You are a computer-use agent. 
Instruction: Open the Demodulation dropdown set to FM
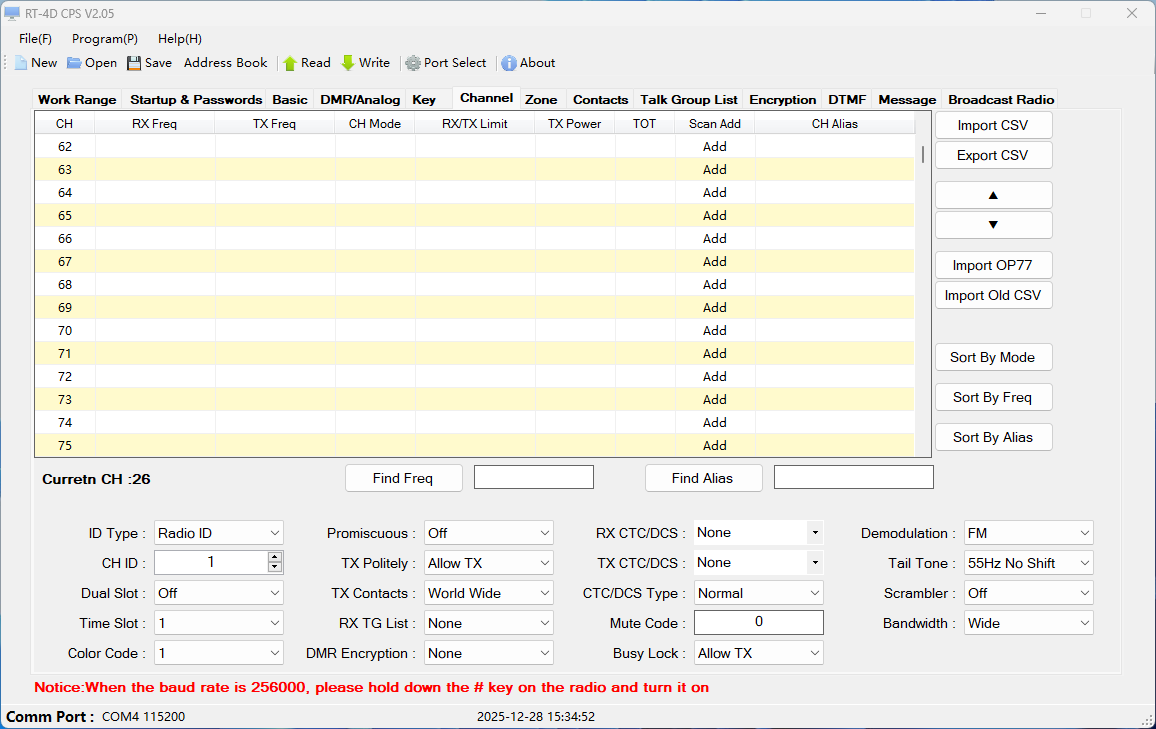[x=1084, y=533]
